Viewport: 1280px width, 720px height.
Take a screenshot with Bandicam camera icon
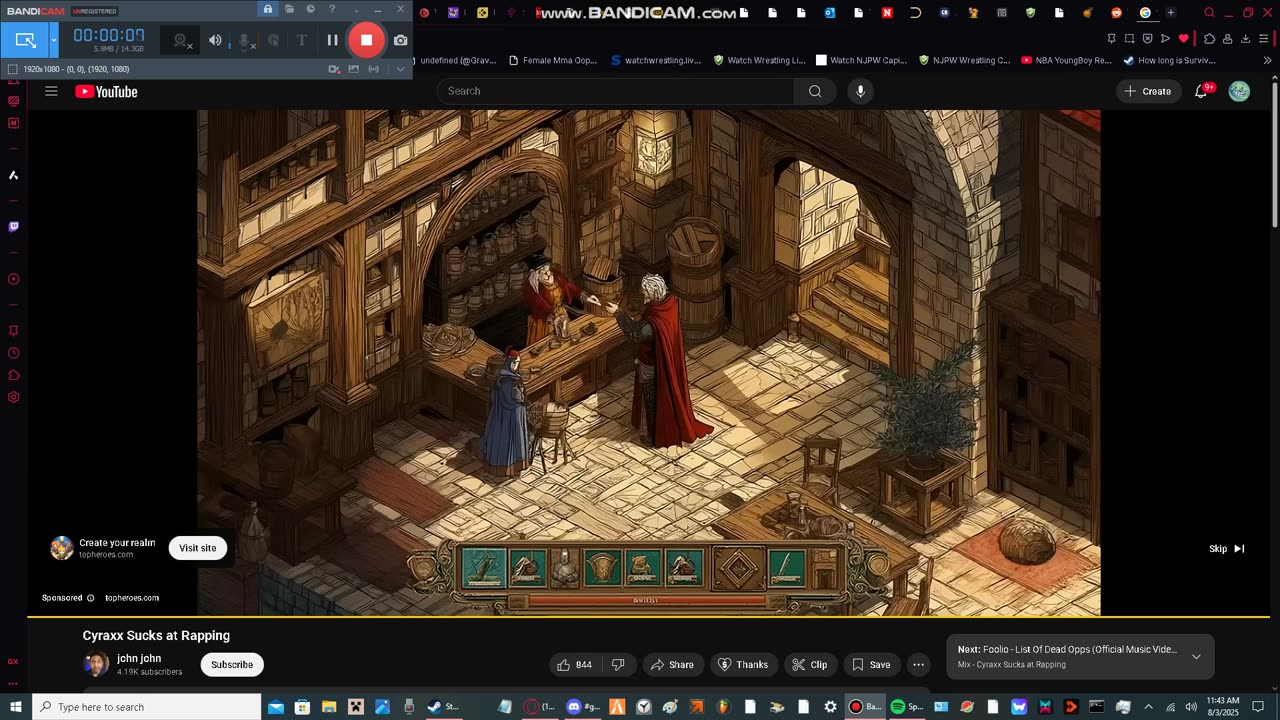pos(401,40)
